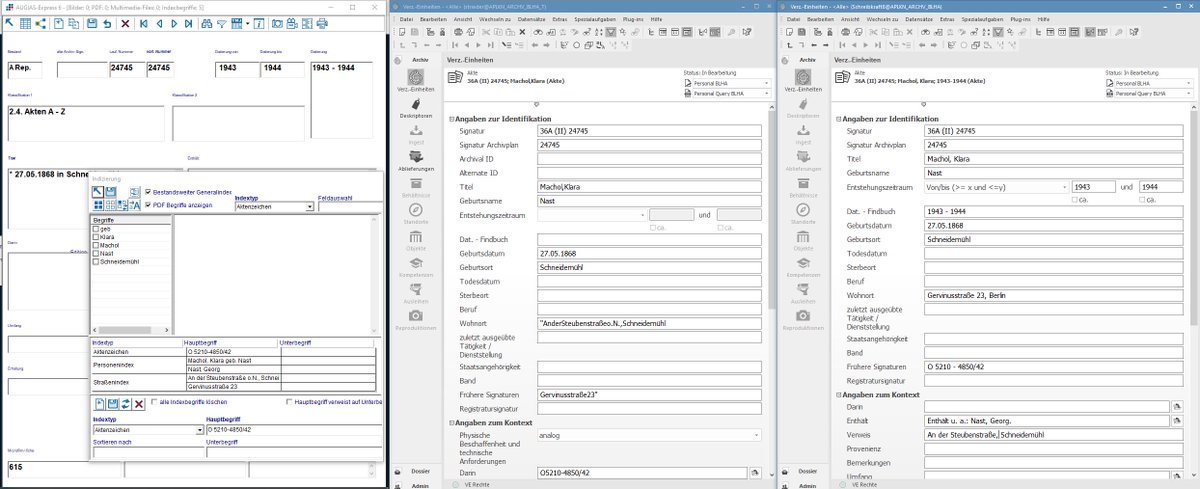Open search with binoculars icon in AUGIAS-Express
Screen dimensions: 1200x489
pos(206,23)
